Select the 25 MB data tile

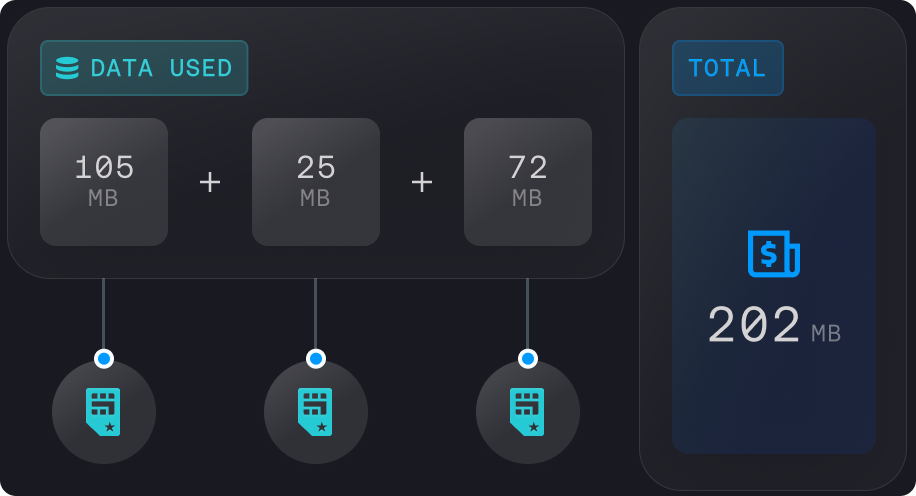[x=316, y=182]
